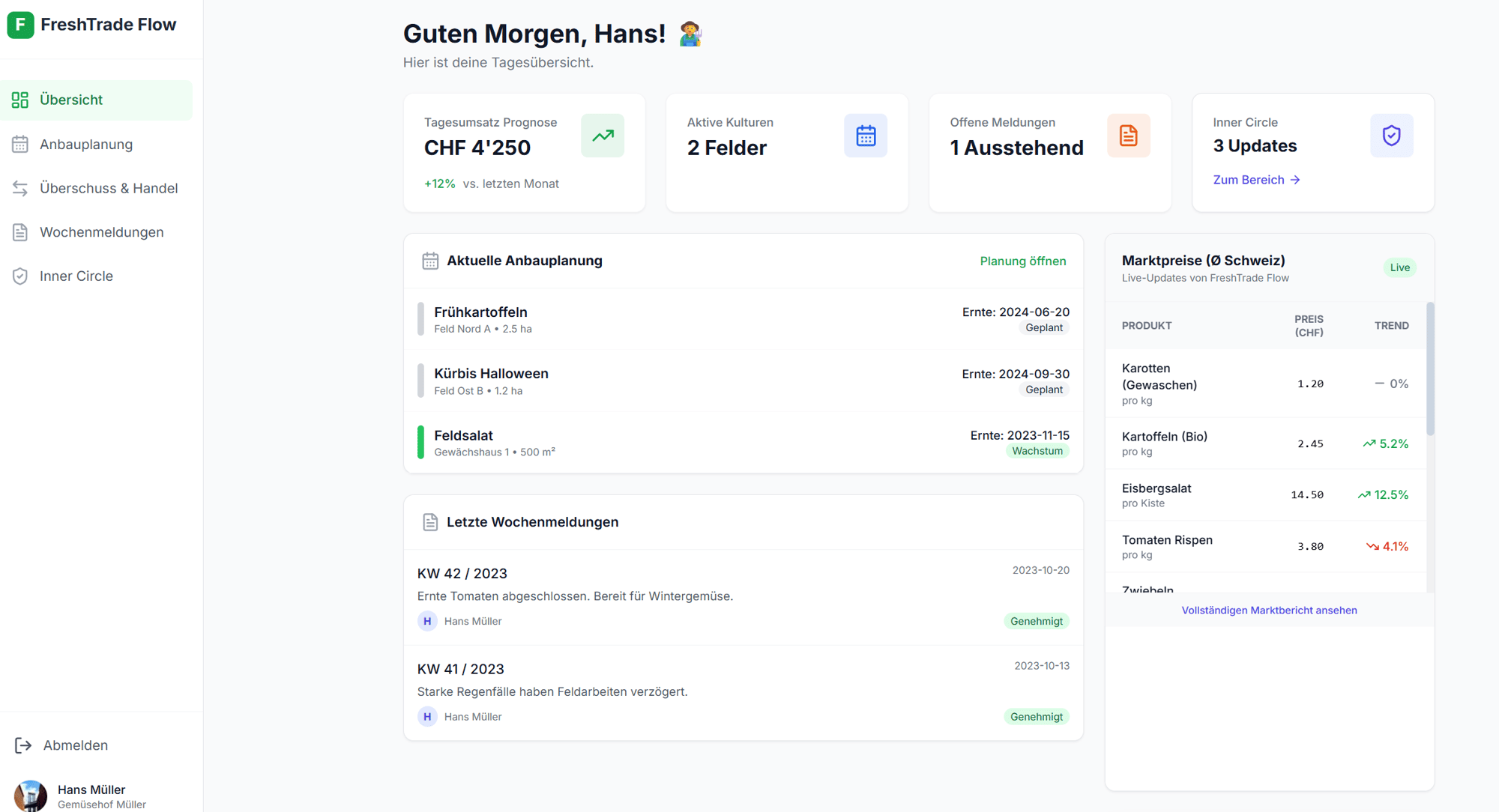
Task: Click the Wachstum status badge for Feldsalat
Action: [1037, 450]
